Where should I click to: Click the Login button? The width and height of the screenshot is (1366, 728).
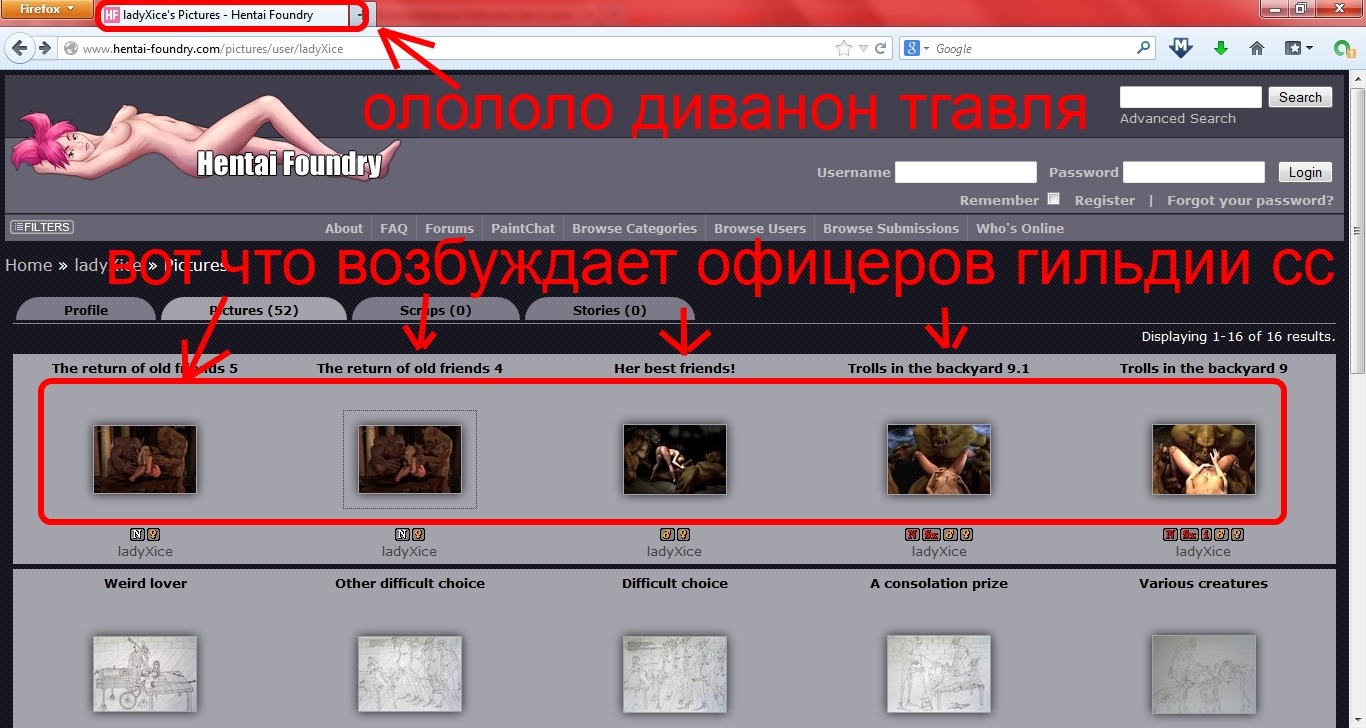1305,172
